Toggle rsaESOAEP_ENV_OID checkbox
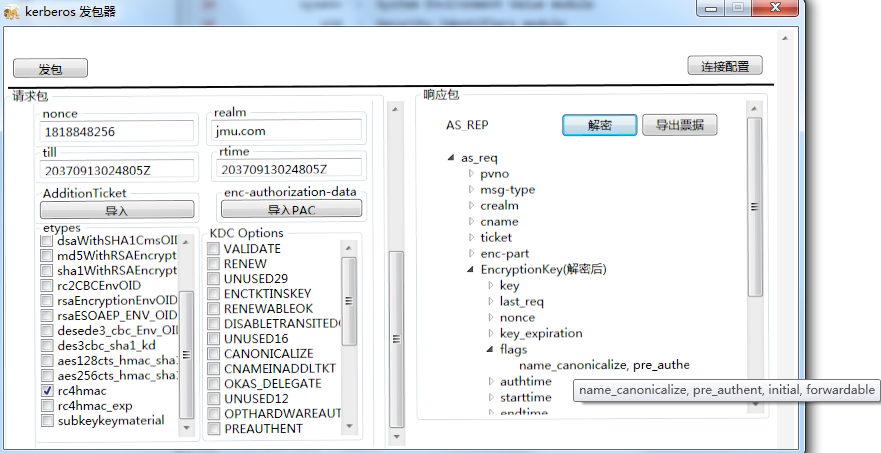 tap(47, 315)
